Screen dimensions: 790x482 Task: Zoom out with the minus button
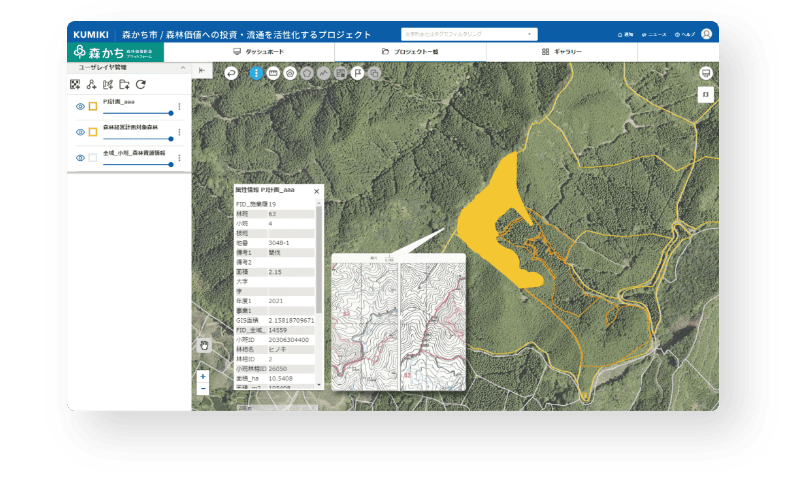203,389
